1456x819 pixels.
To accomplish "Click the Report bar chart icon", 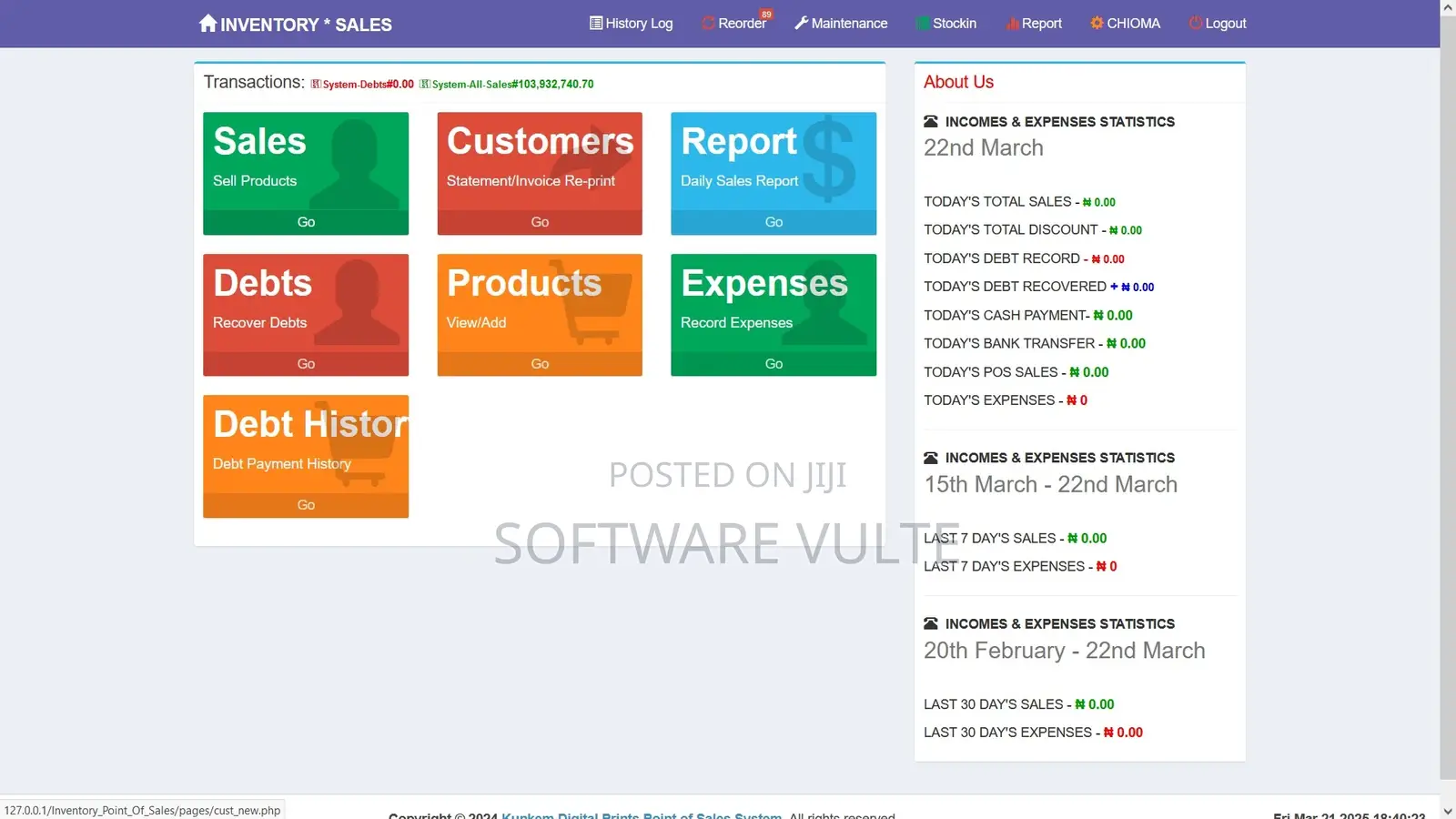I will point(1012,24).
